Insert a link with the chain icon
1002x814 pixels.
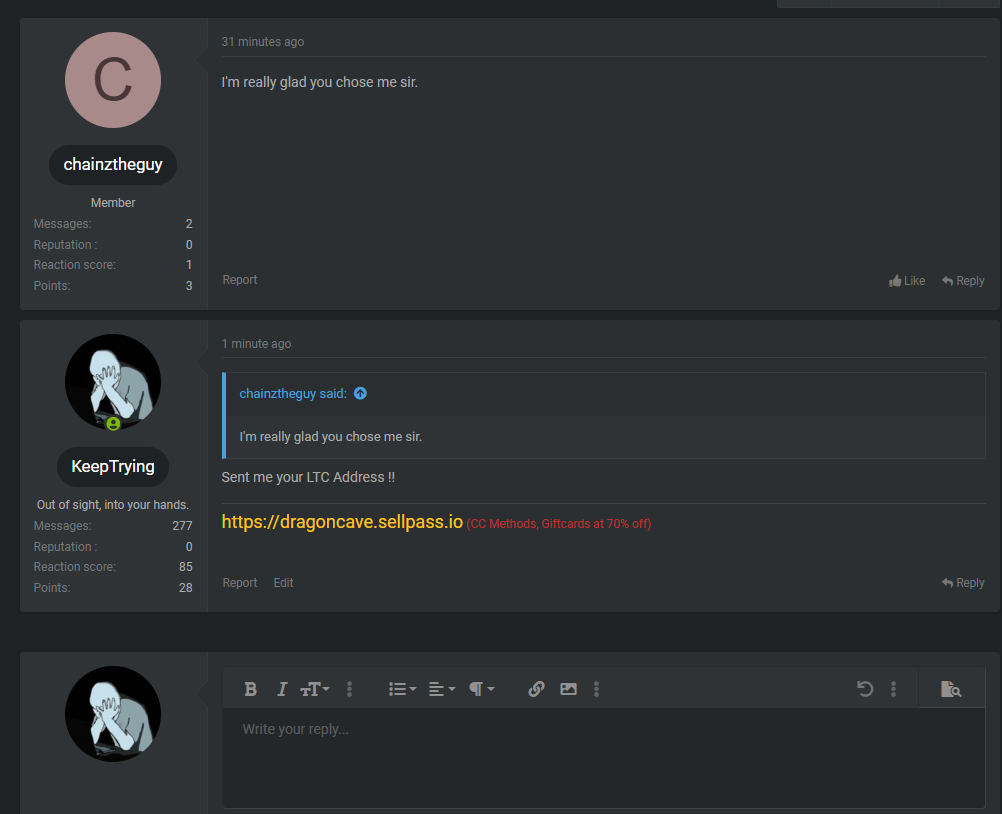[x=536, y=689]
